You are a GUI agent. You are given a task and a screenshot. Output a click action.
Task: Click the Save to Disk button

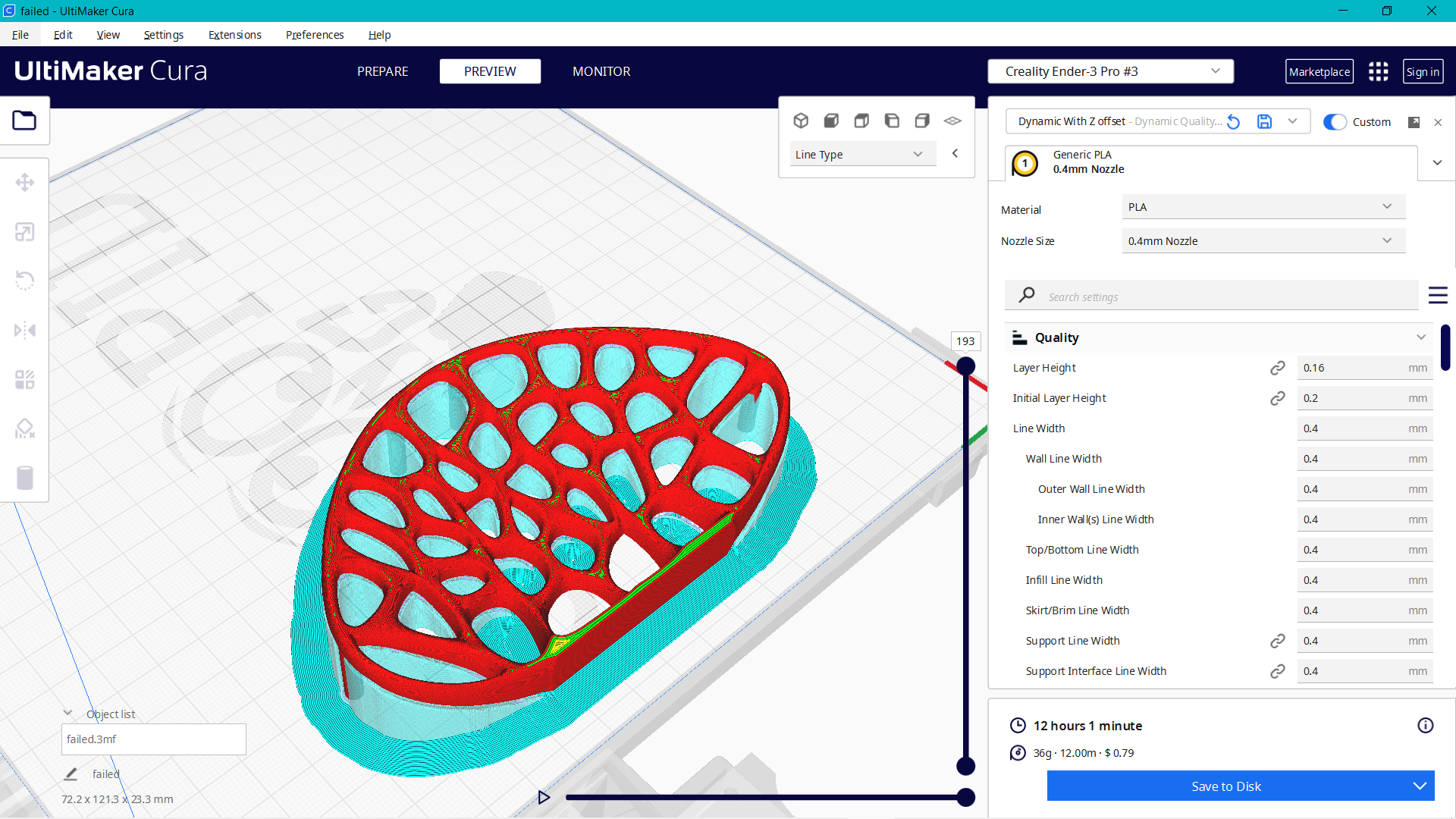(1225, 786)
